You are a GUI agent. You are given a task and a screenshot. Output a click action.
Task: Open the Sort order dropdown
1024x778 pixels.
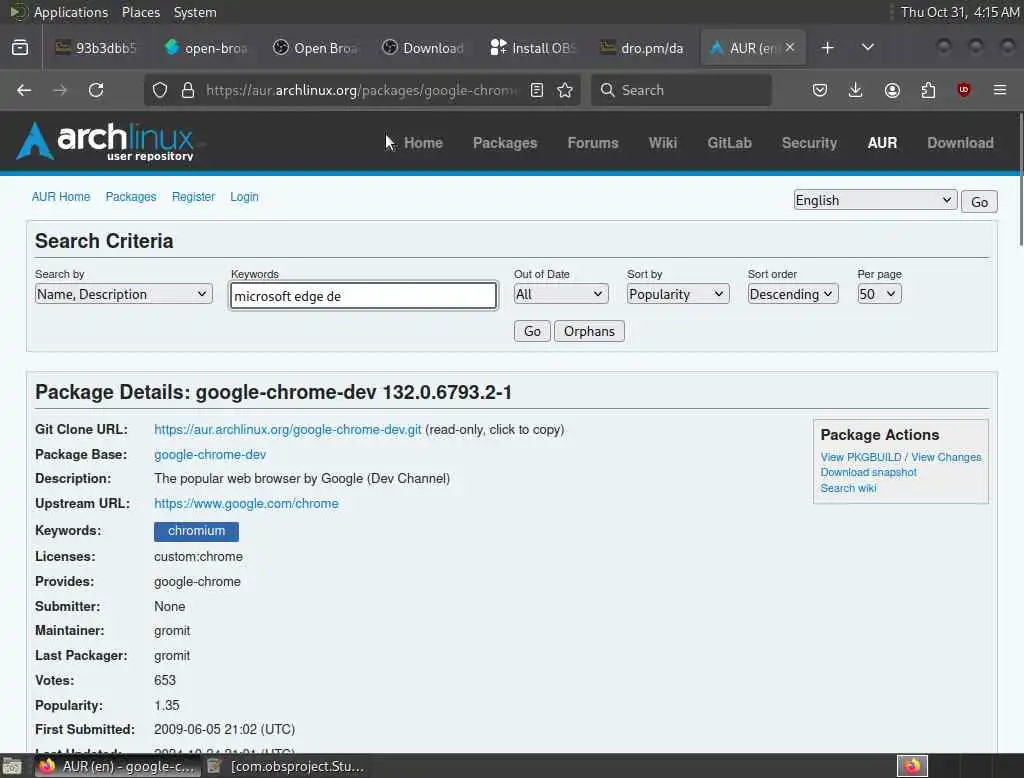(x=792, y=294)
